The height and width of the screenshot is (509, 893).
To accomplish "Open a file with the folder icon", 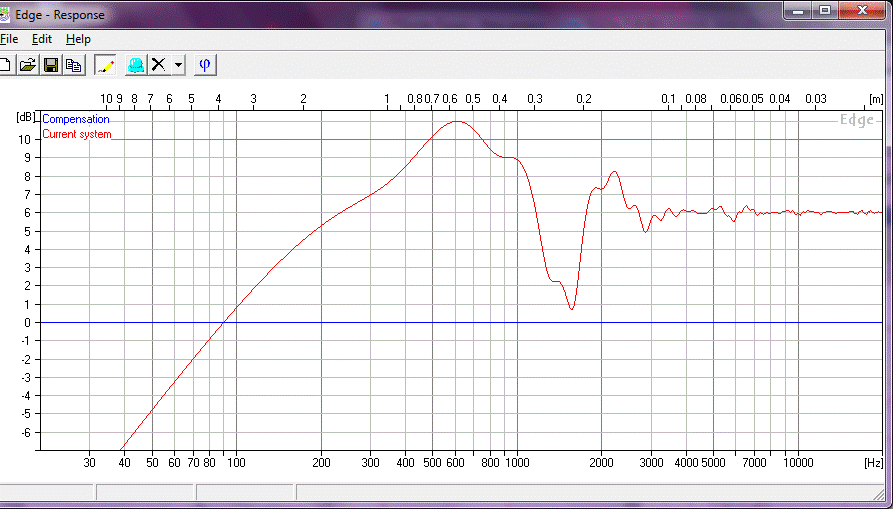I will (x=27, y=65).
